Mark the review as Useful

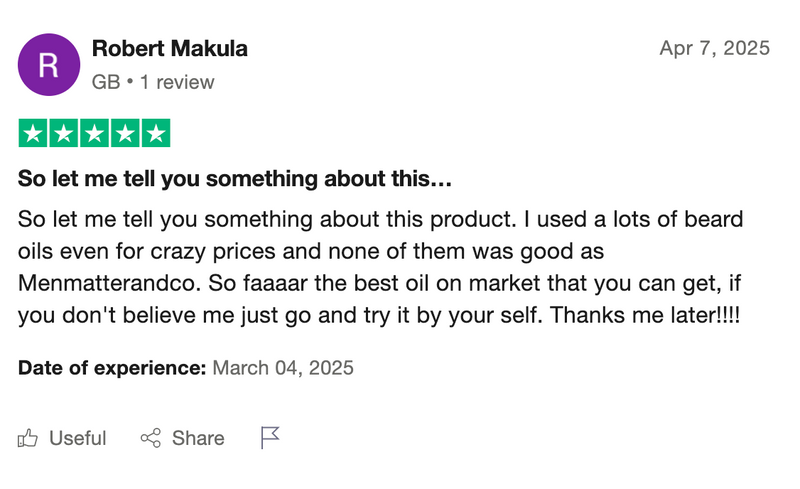[77, 438]
